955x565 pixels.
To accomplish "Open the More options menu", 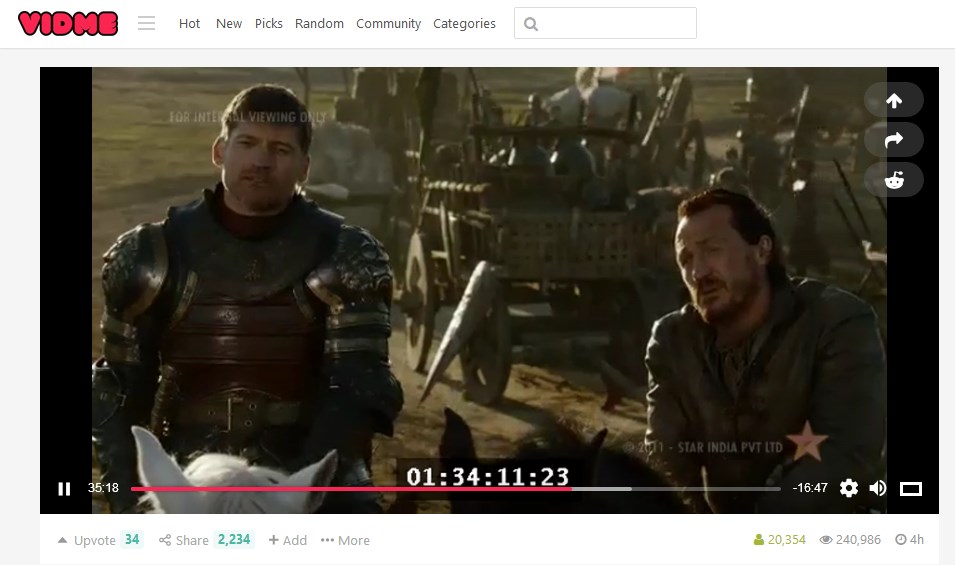I will [345, 540].
